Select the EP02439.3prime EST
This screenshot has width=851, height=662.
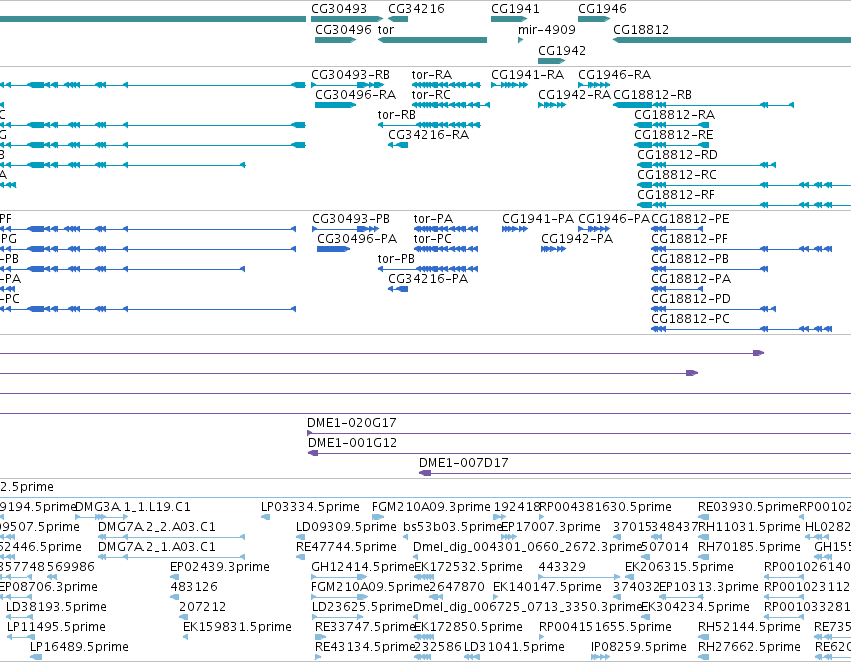point(175,577)
